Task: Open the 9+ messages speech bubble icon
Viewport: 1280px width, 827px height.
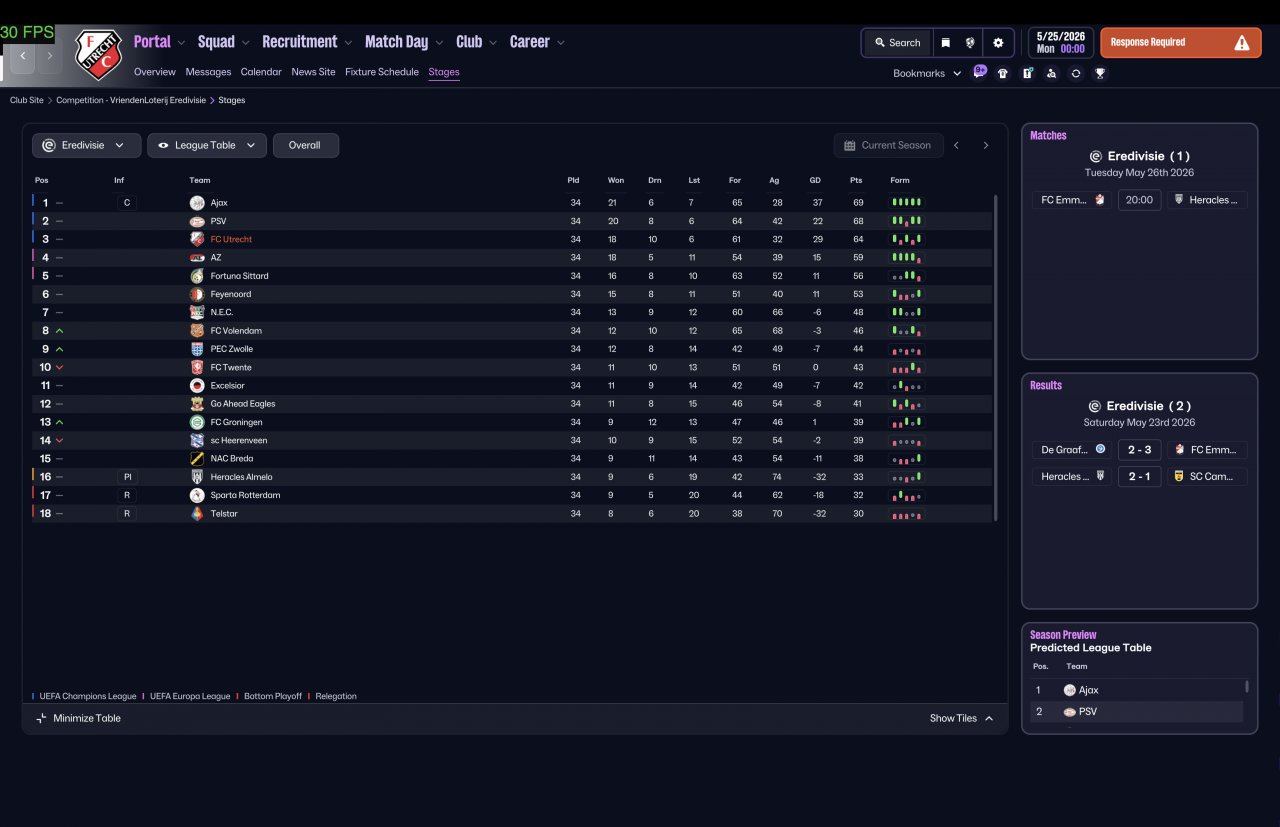Action: coord(980,72)
